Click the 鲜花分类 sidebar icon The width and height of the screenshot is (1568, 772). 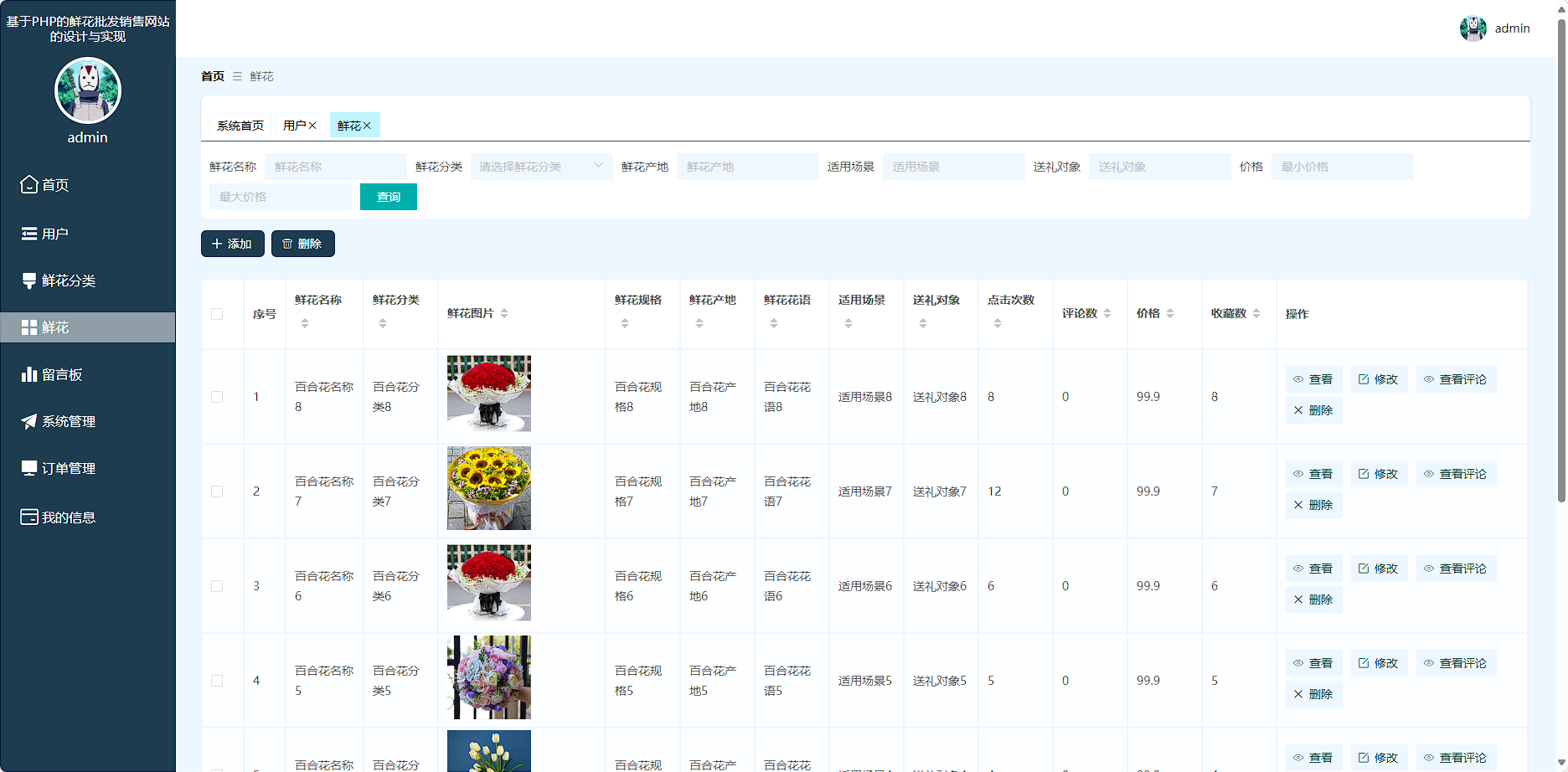click(x=29, y=280)
